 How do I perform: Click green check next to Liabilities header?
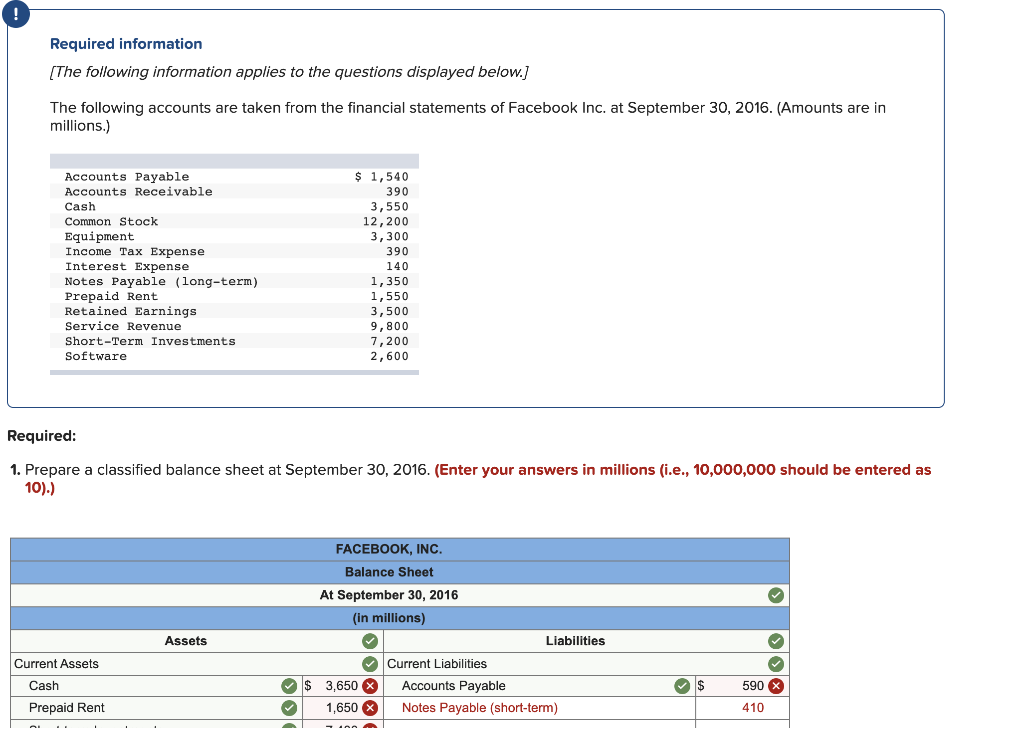click(776, 641)
